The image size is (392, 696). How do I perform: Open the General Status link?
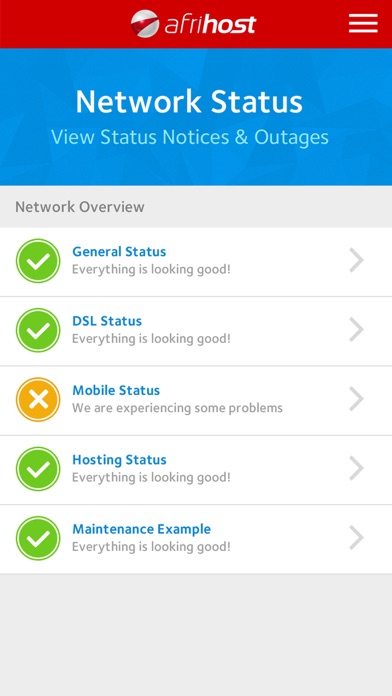(119, 252)
